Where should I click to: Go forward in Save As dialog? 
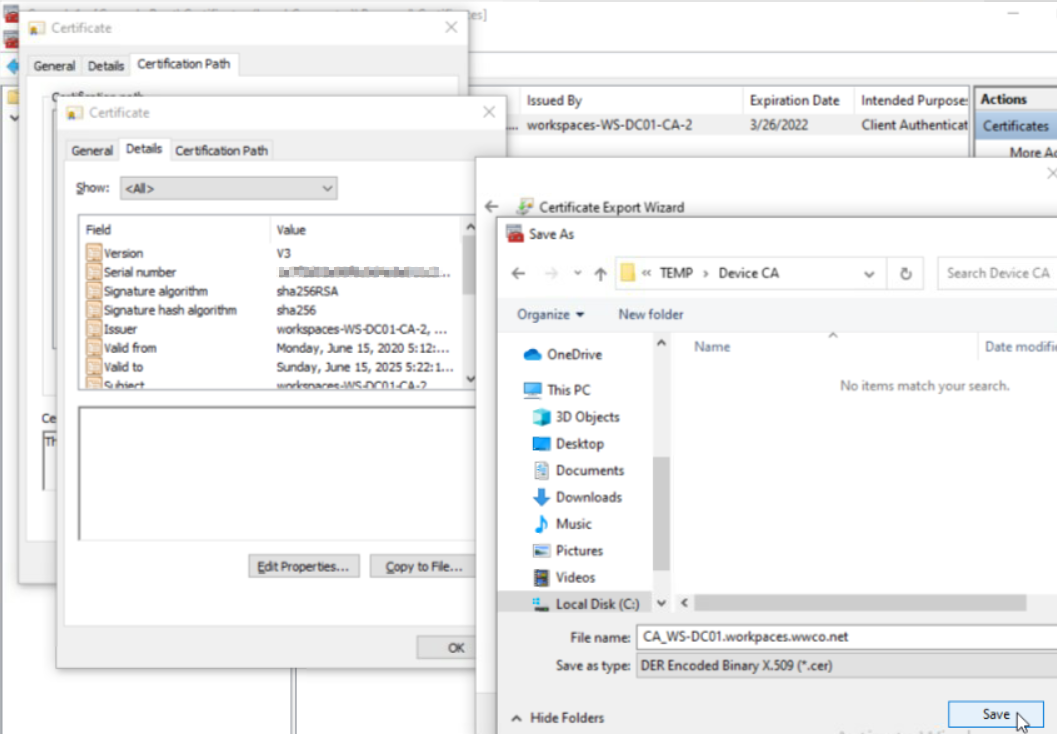coord(551,273)
